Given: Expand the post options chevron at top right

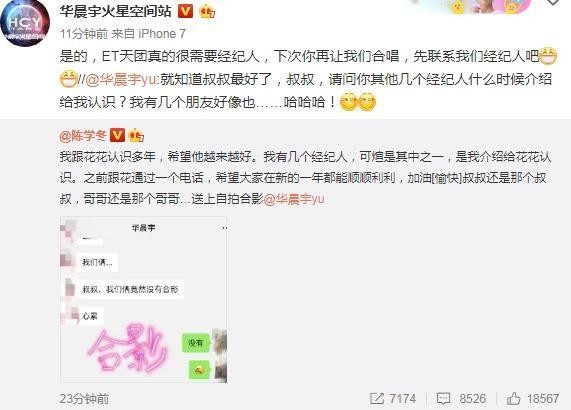Looking at the screenshot, I should click(x=553, y=3).
